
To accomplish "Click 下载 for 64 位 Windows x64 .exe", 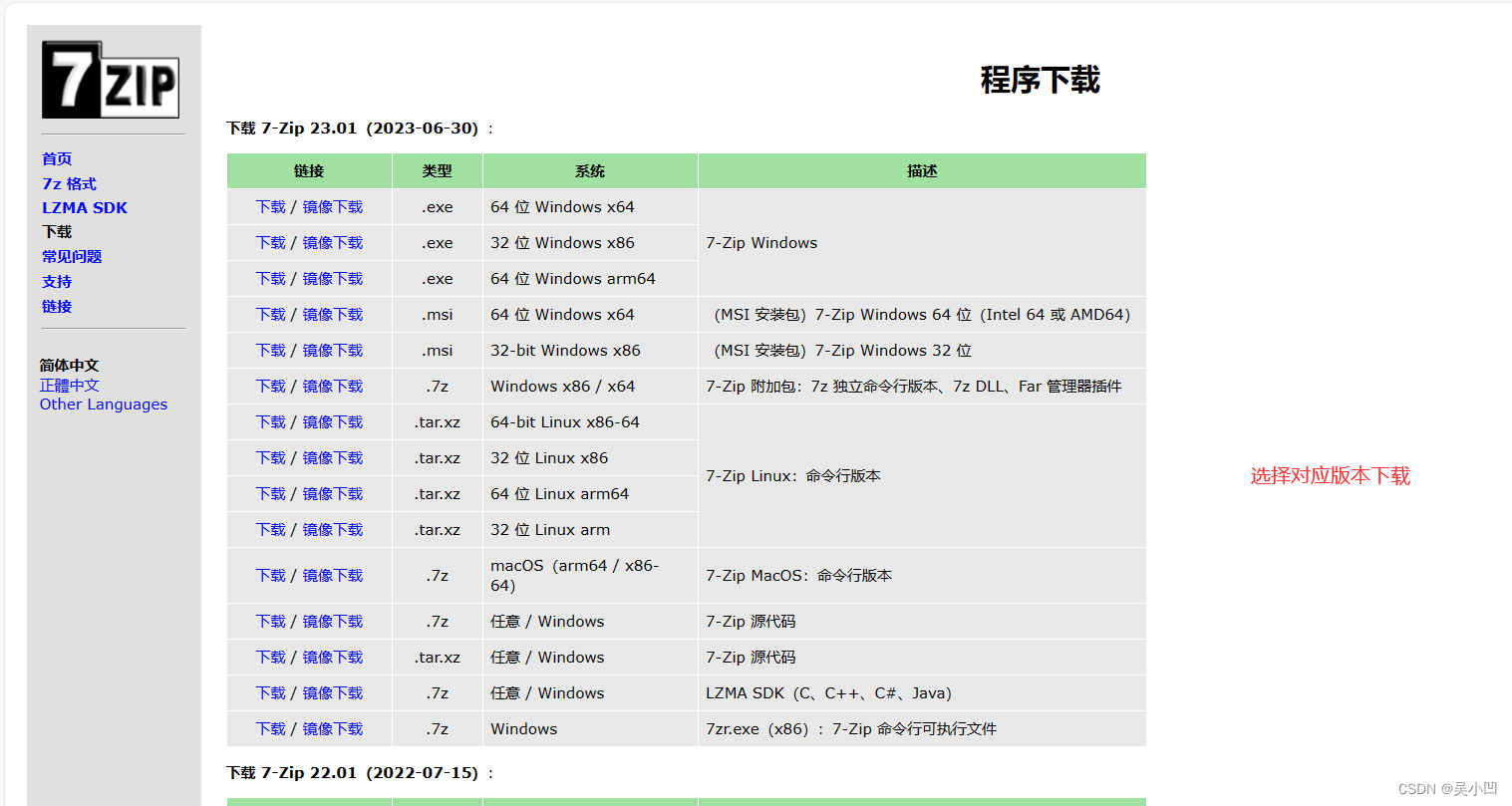I will pyautogui.click(x=270, y=206).
